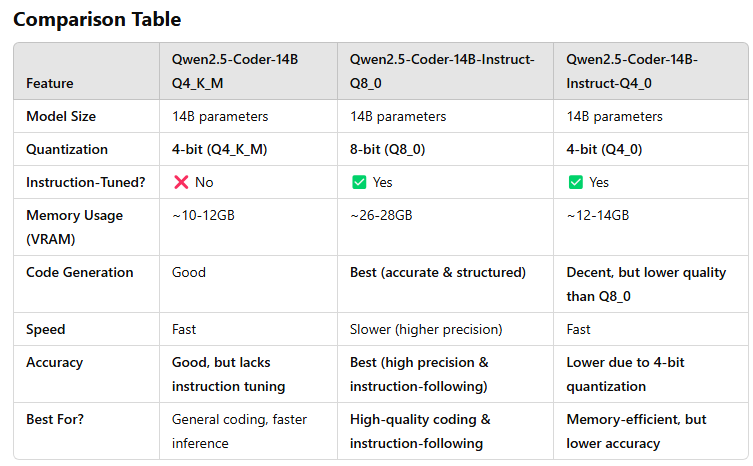Viewport: 753px width, 466px height.
Task: Click the Feature column header
Action: [x=49, y=83]
